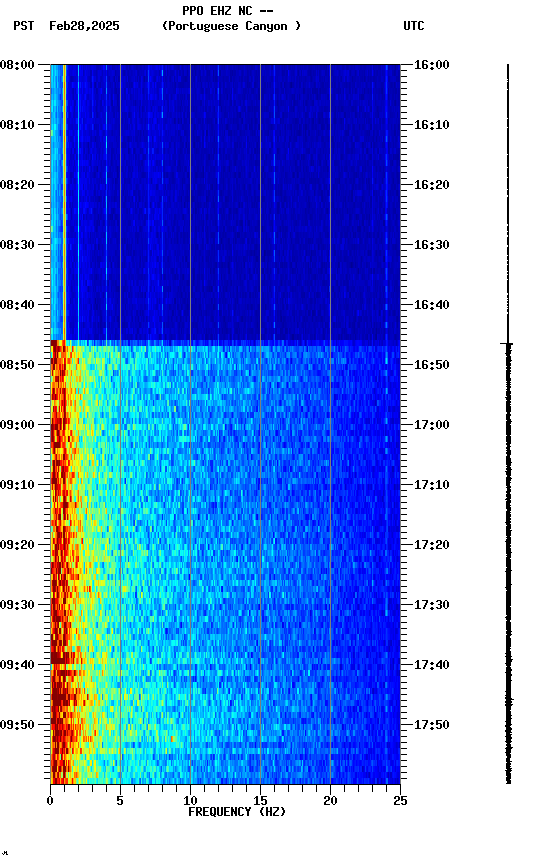This screenshot has height=864, width=552.
Task: Click the 16:40 UTC time label
Action: click(432, 305)
